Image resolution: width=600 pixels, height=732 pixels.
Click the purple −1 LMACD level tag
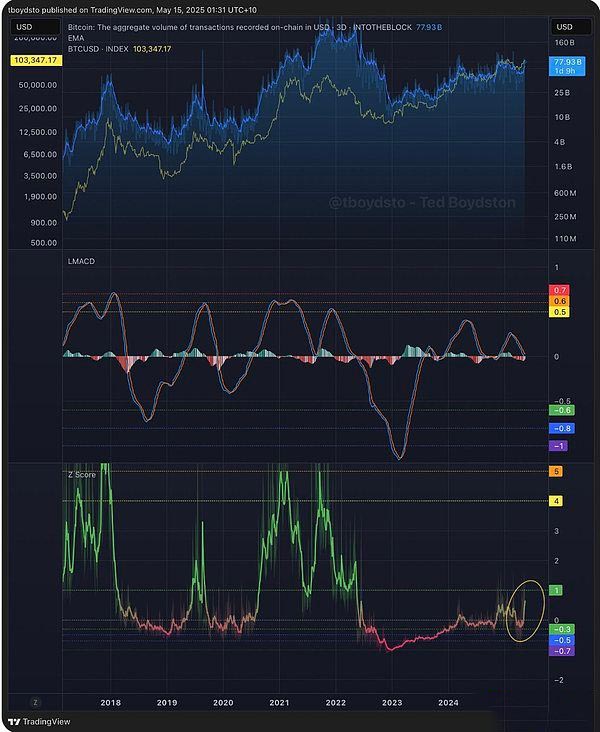coord(560,445)
